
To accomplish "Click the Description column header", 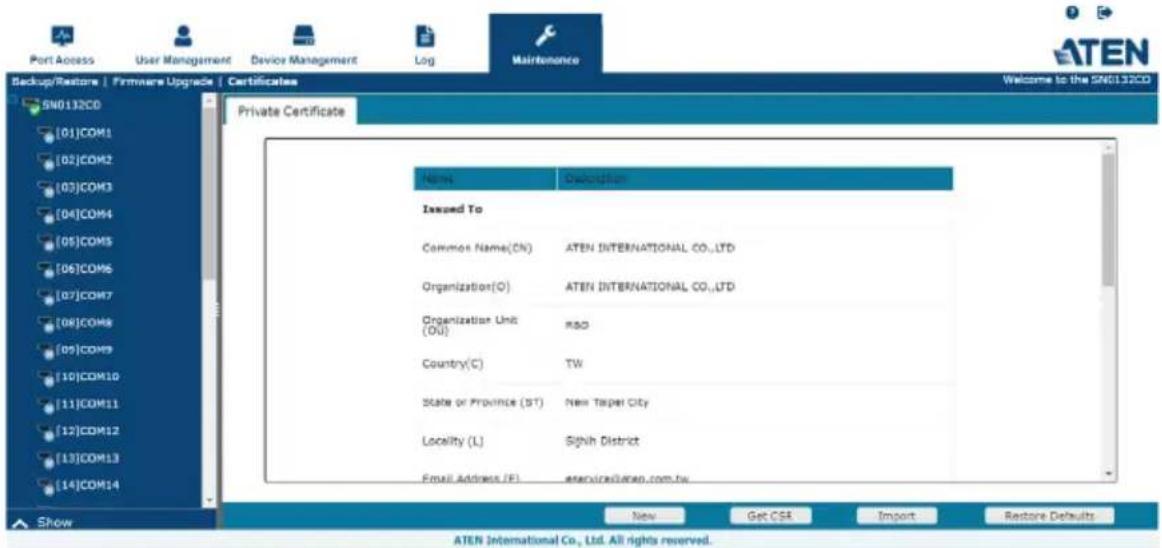I will (754, 179).
